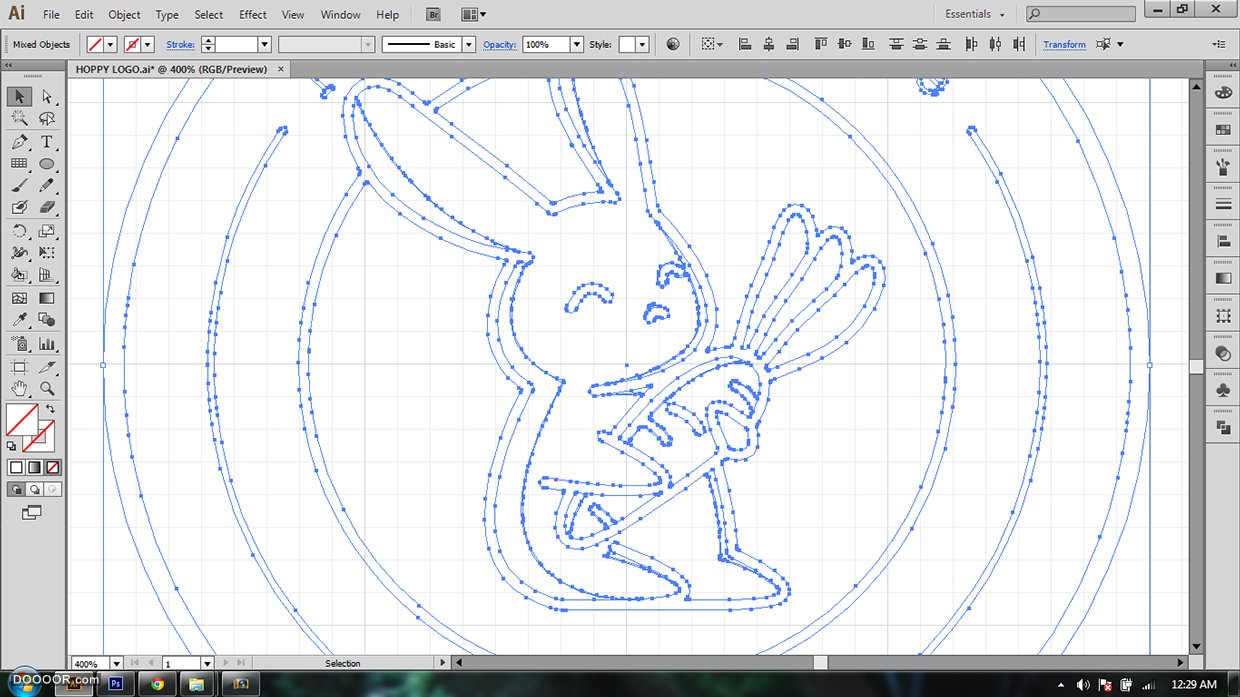Open Google Chrome from the taskbar
The height and width of the screenshot is (697, 1240).
(156, 684)
